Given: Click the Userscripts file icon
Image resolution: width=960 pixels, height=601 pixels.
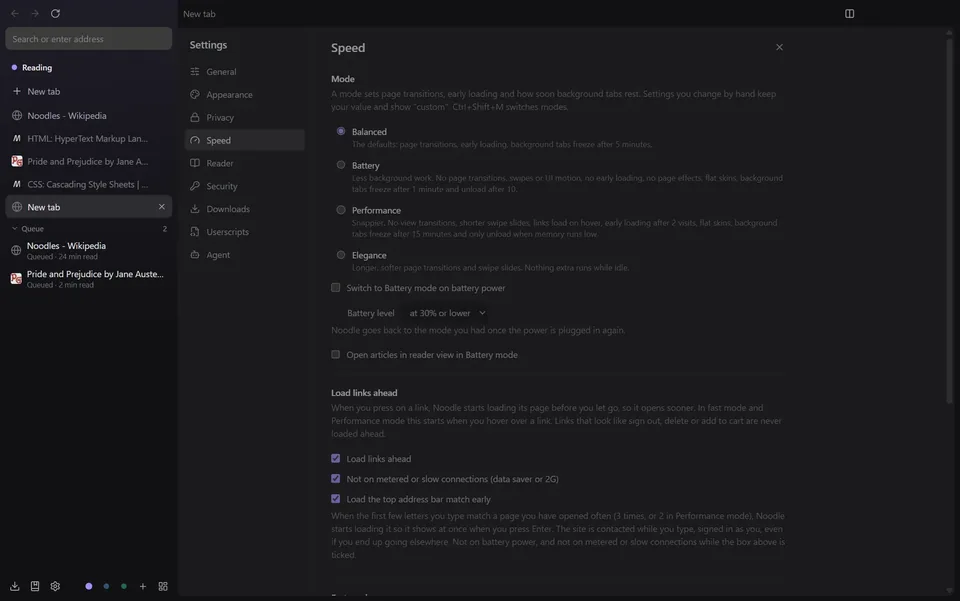Looking at the screenshot, I should click(195, 232).
